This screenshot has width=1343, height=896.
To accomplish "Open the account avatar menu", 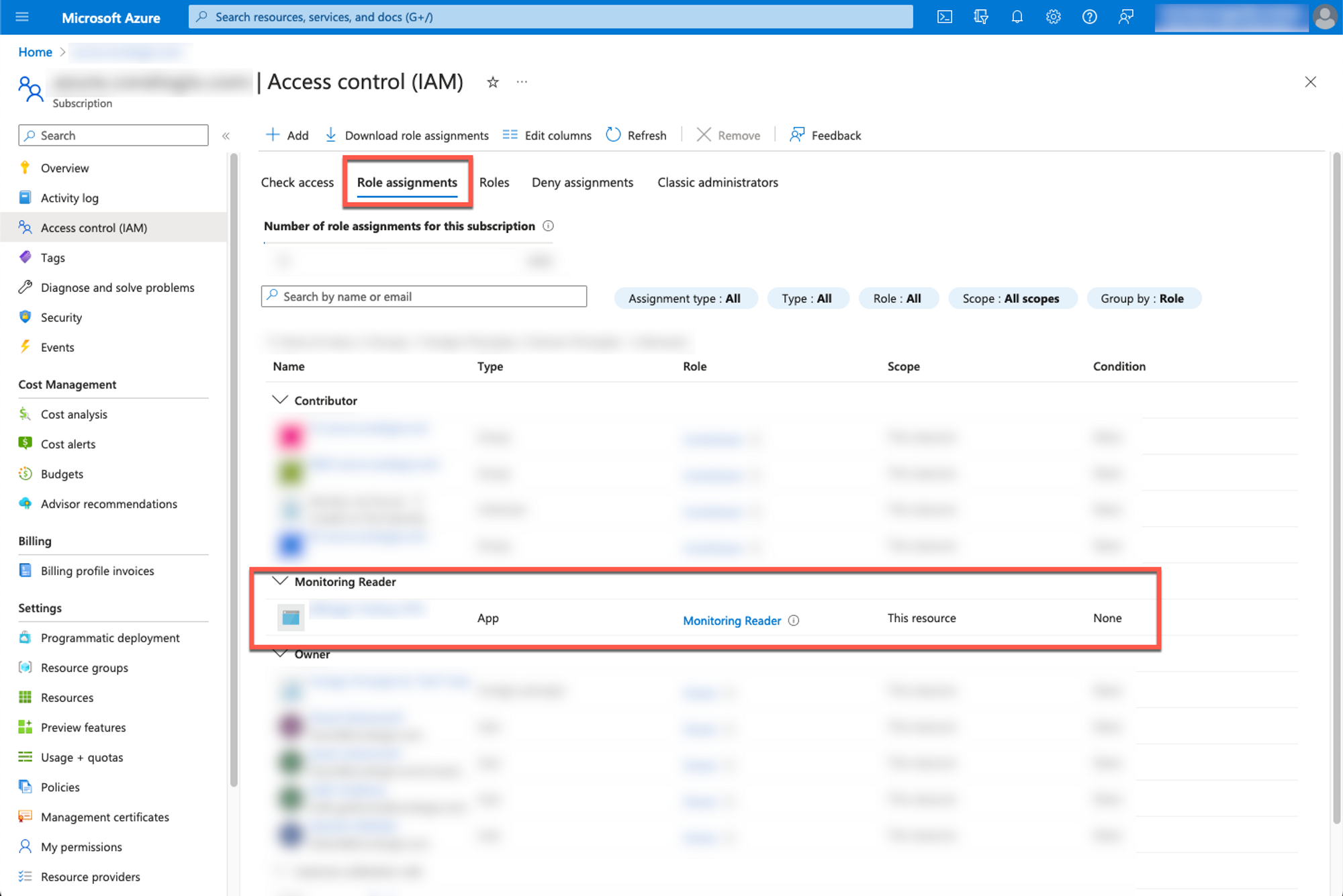I will 1325,17.
